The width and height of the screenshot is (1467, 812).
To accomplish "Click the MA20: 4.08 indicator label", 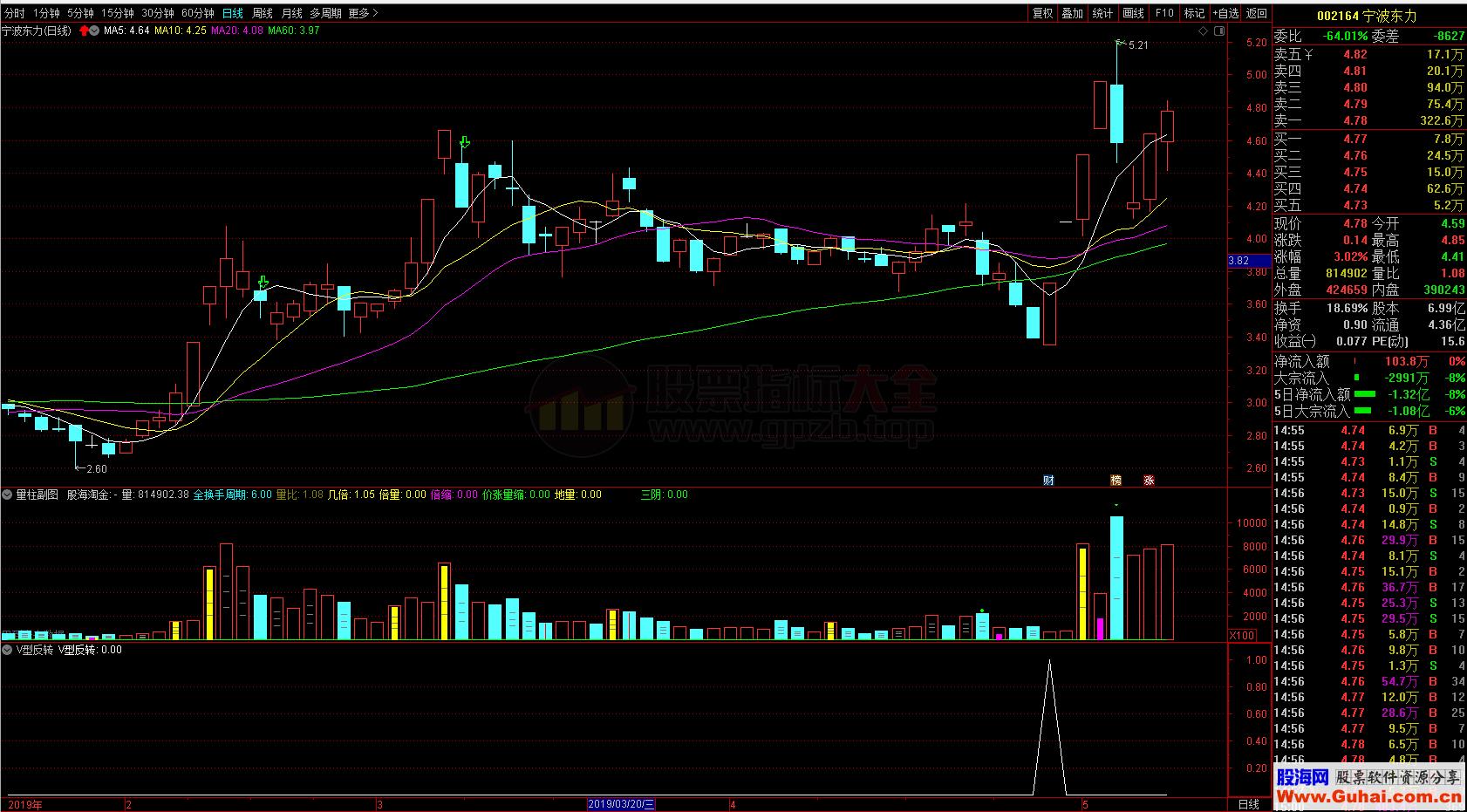I will pos(237,31).
